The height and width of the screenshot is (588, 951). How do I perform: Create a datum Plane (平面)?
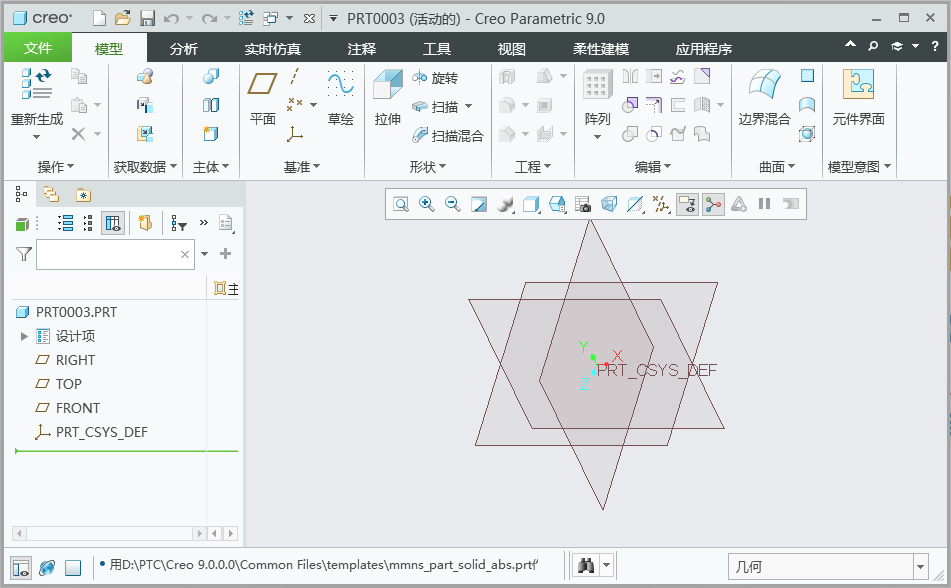pos(263,97)
